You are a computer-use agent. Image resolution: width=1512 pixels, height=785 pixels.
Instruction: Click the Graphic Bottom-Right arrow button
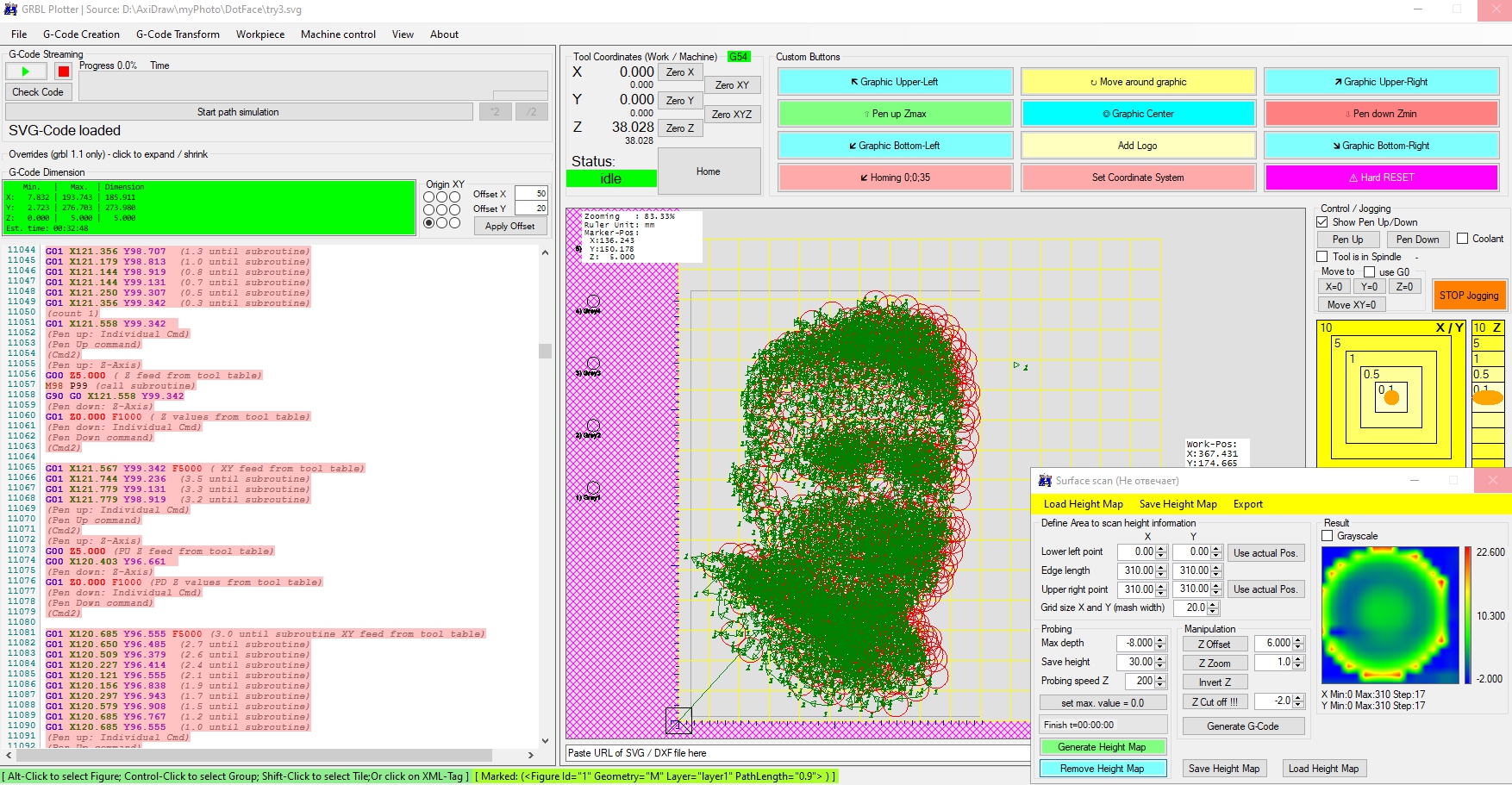(x=1381, y=146)
